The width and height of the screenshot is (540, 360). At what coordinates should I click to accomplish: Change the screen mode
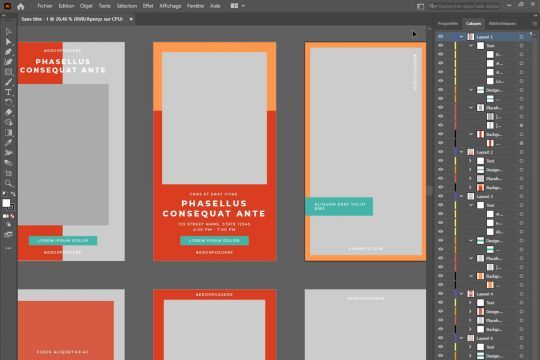(8, 235)
